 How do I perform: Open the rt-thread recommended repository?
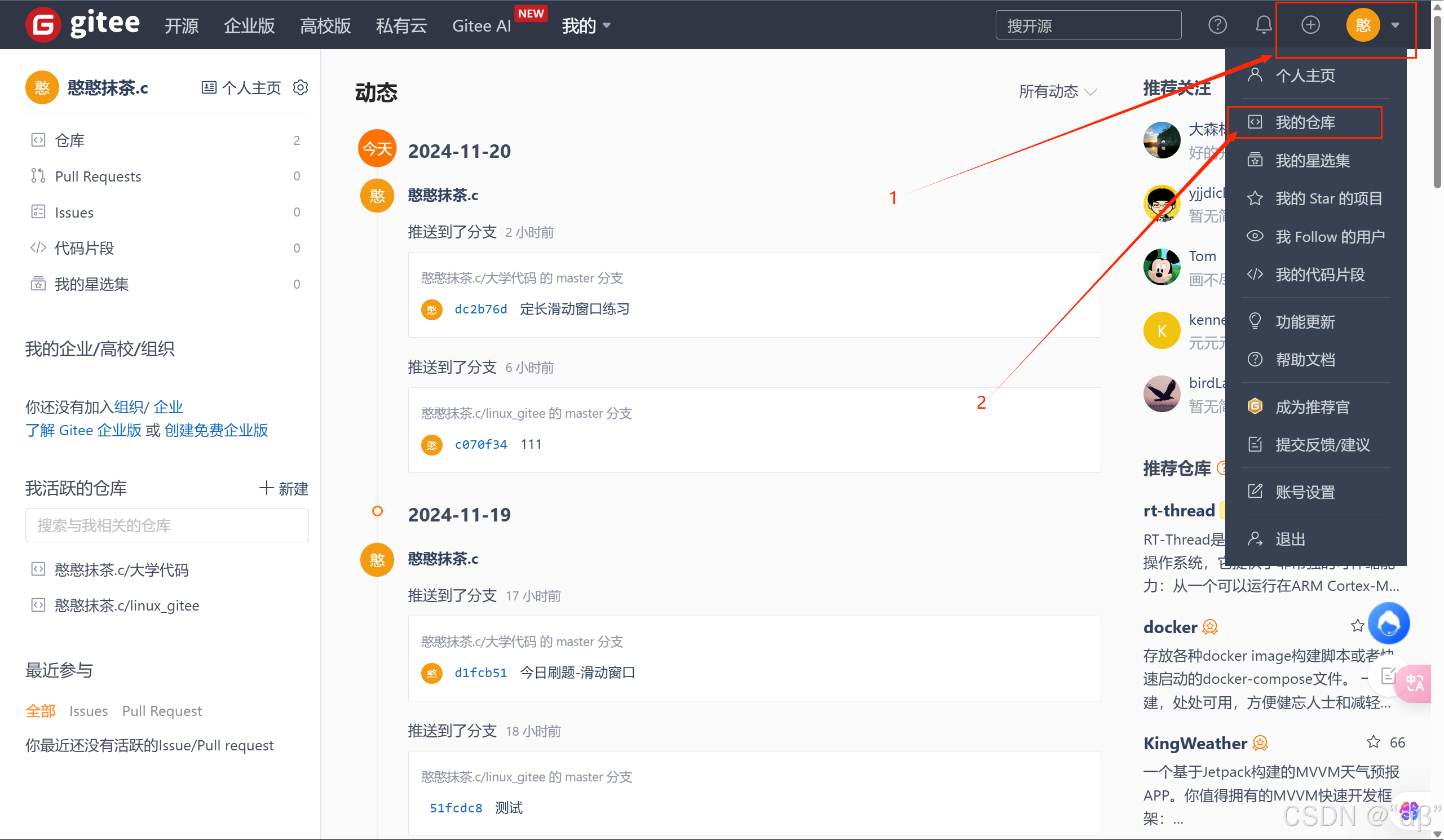tap(1178, 510)
